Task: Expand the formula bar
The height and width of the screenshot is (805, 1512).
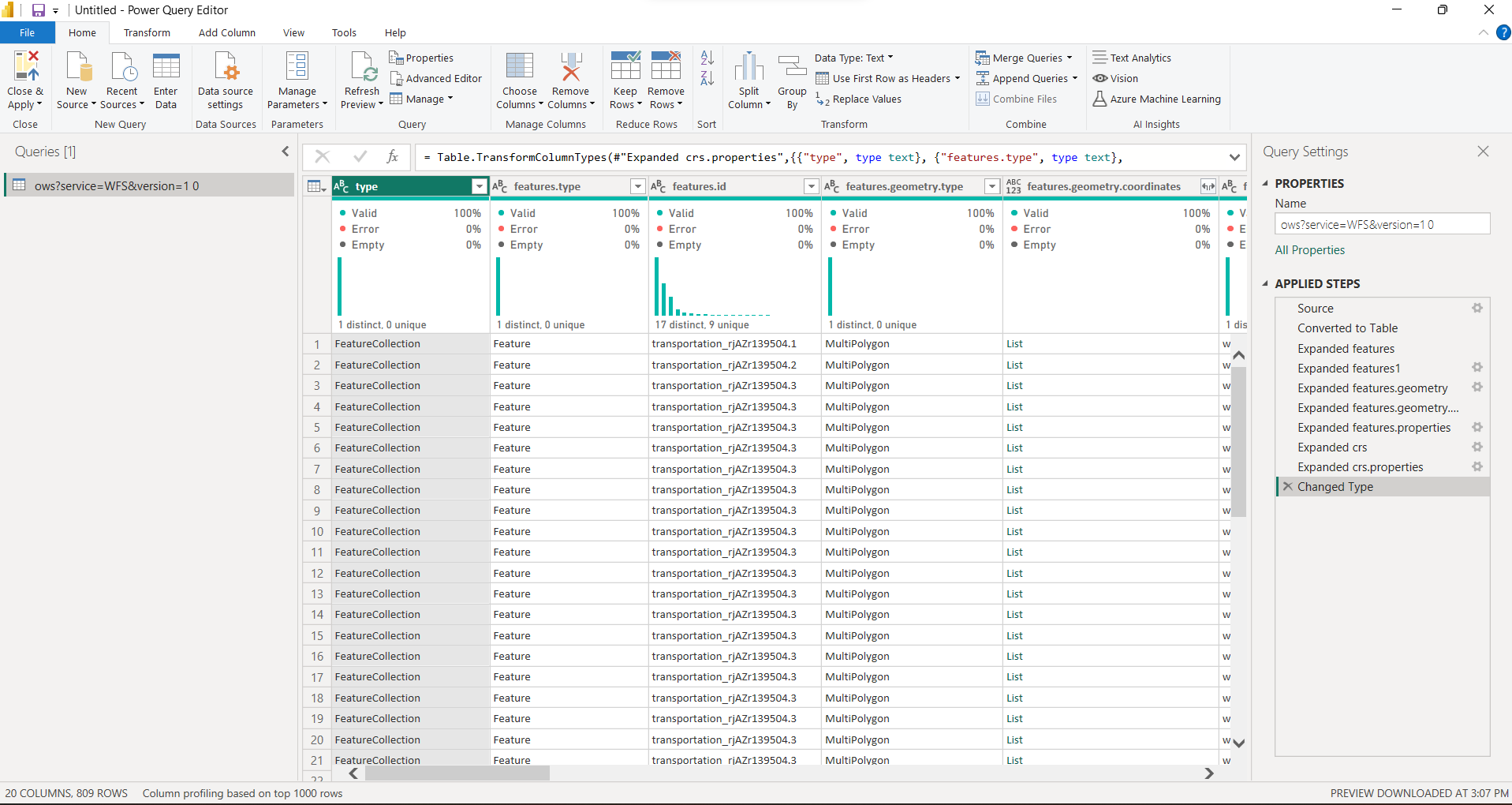Action: pos(1234,157)
